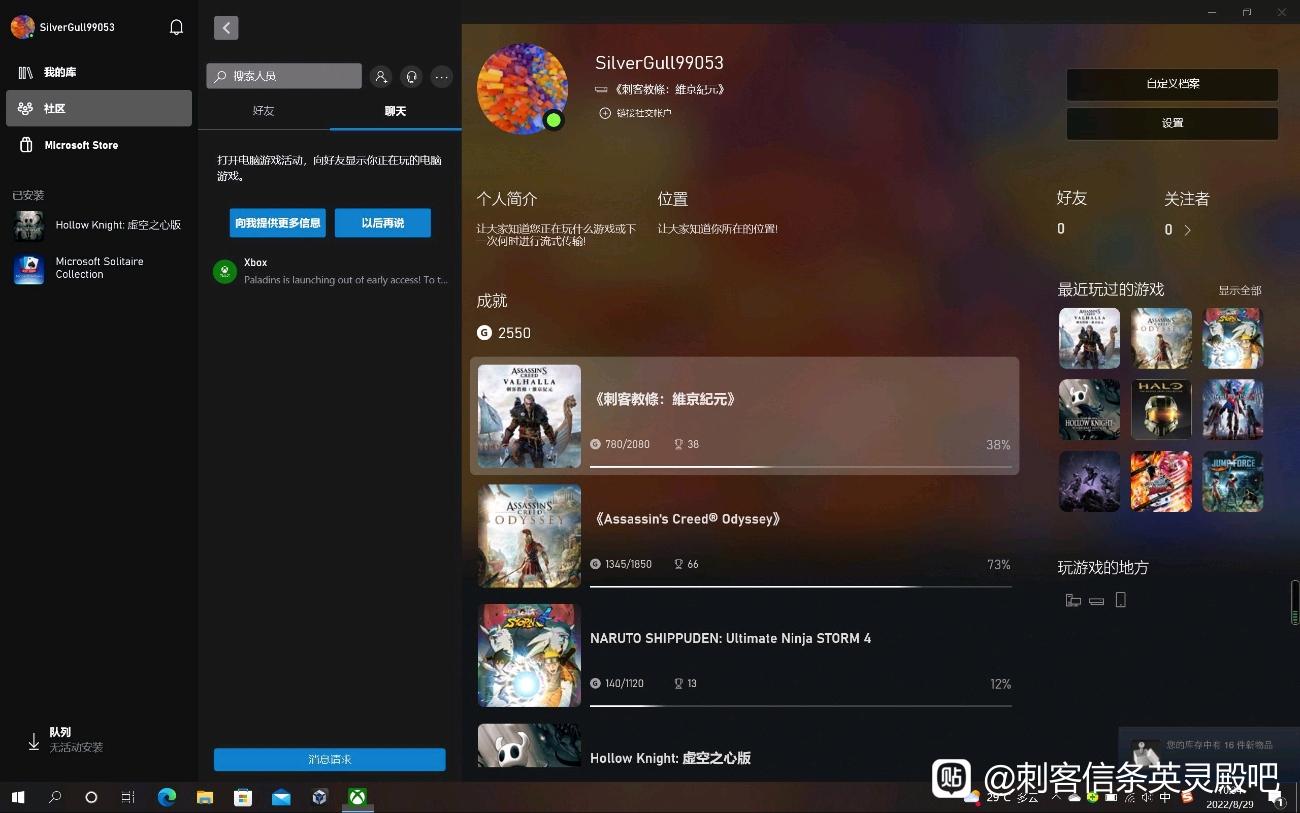Open File Explorer from the taskbar
The width and height of the screenshot is (1300, 813).
point(205,797)
